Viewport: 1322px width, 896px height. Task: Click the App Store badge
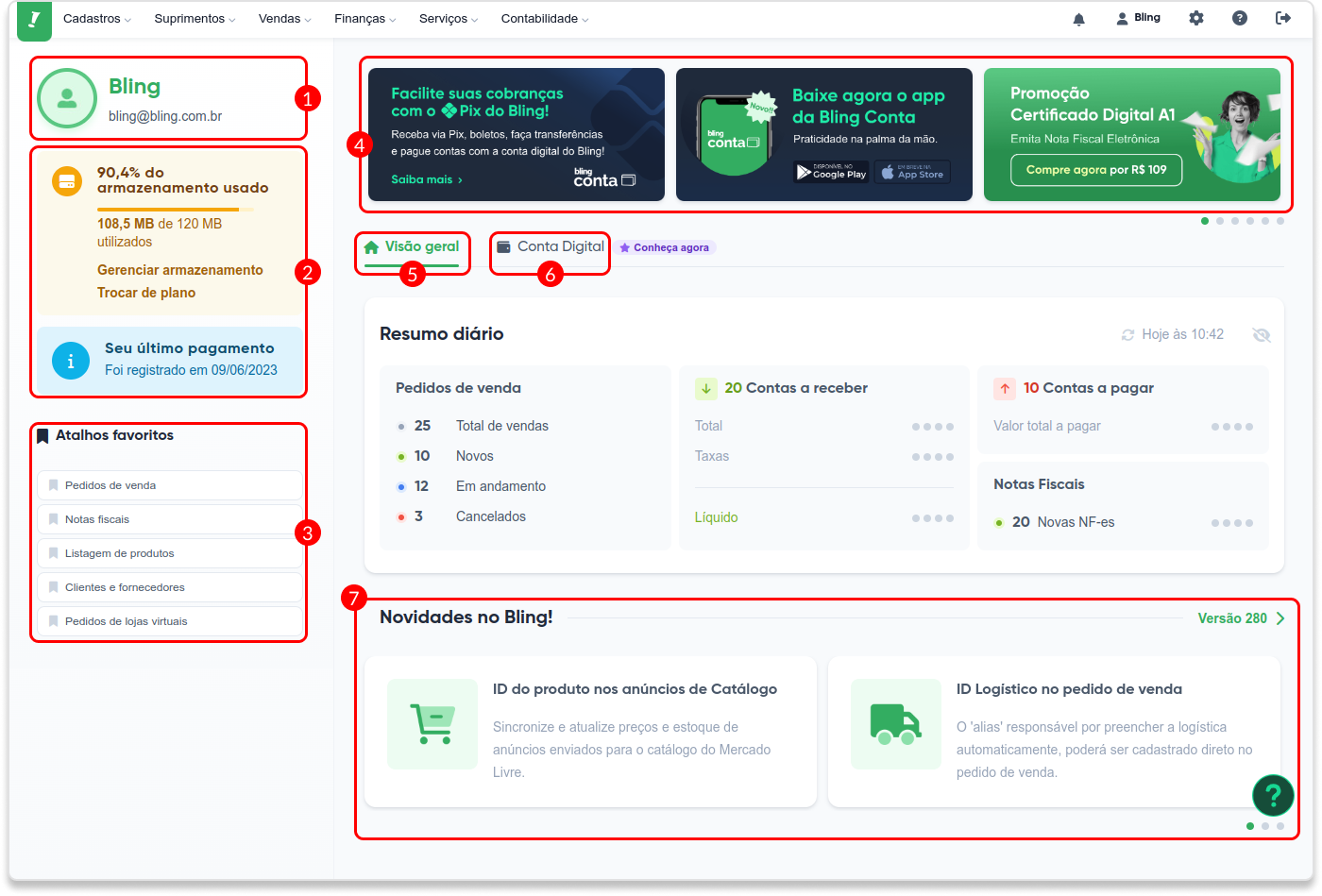coord(912,172)
